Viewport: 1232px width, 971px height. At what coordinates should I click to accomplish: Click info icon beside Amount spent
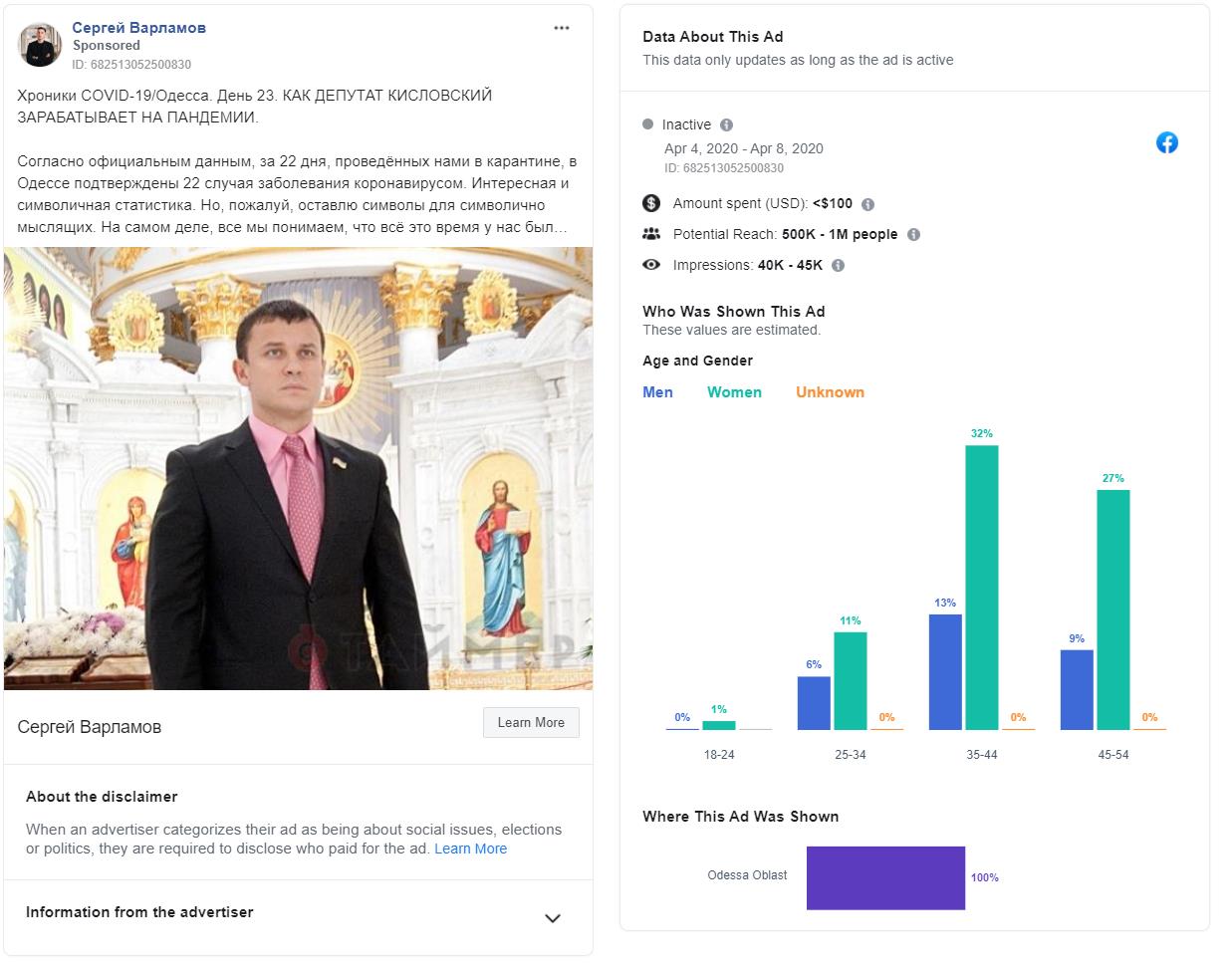(x=867, y=204)
